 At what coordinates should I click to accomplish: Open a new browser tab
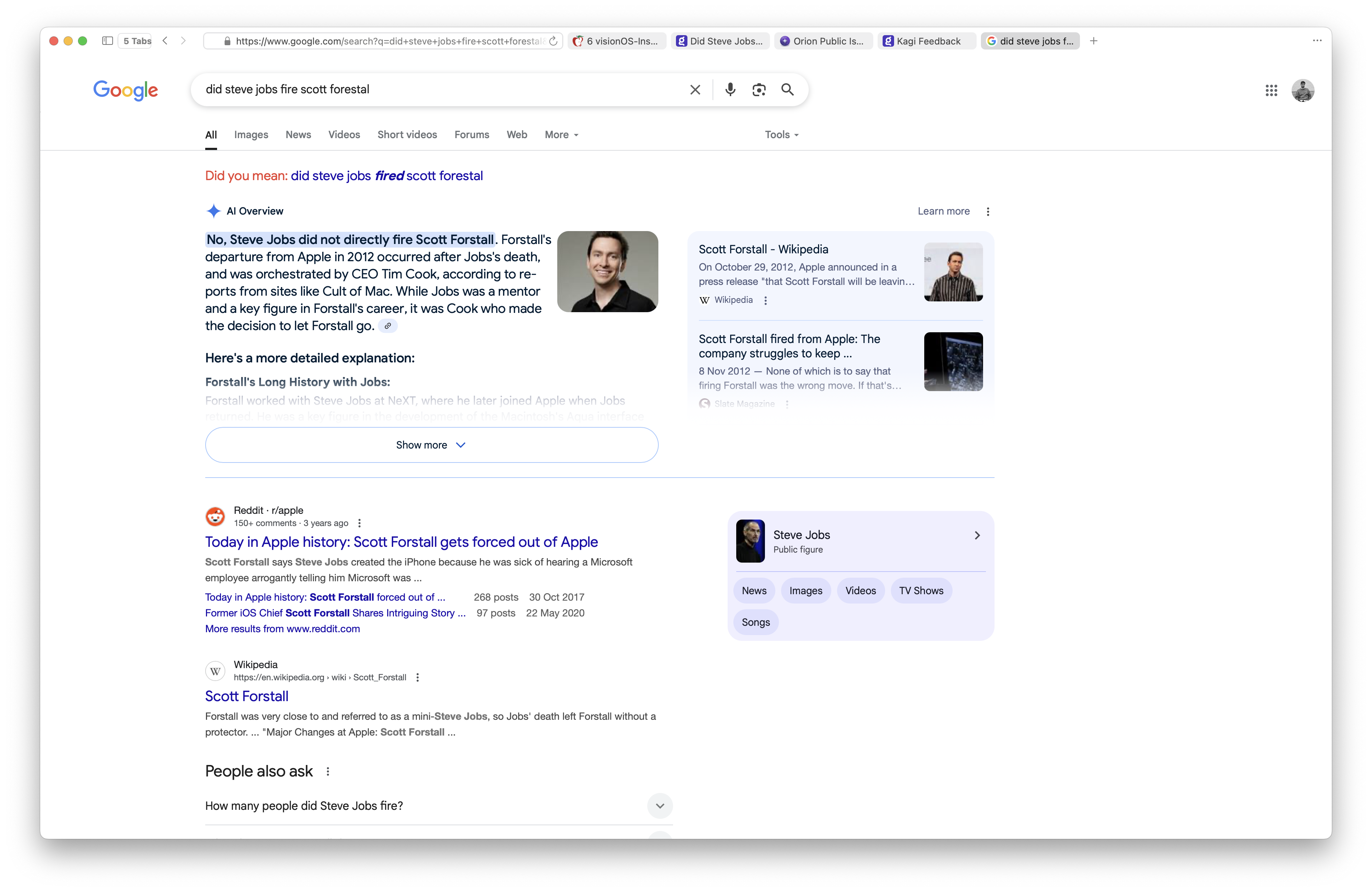1094,41
